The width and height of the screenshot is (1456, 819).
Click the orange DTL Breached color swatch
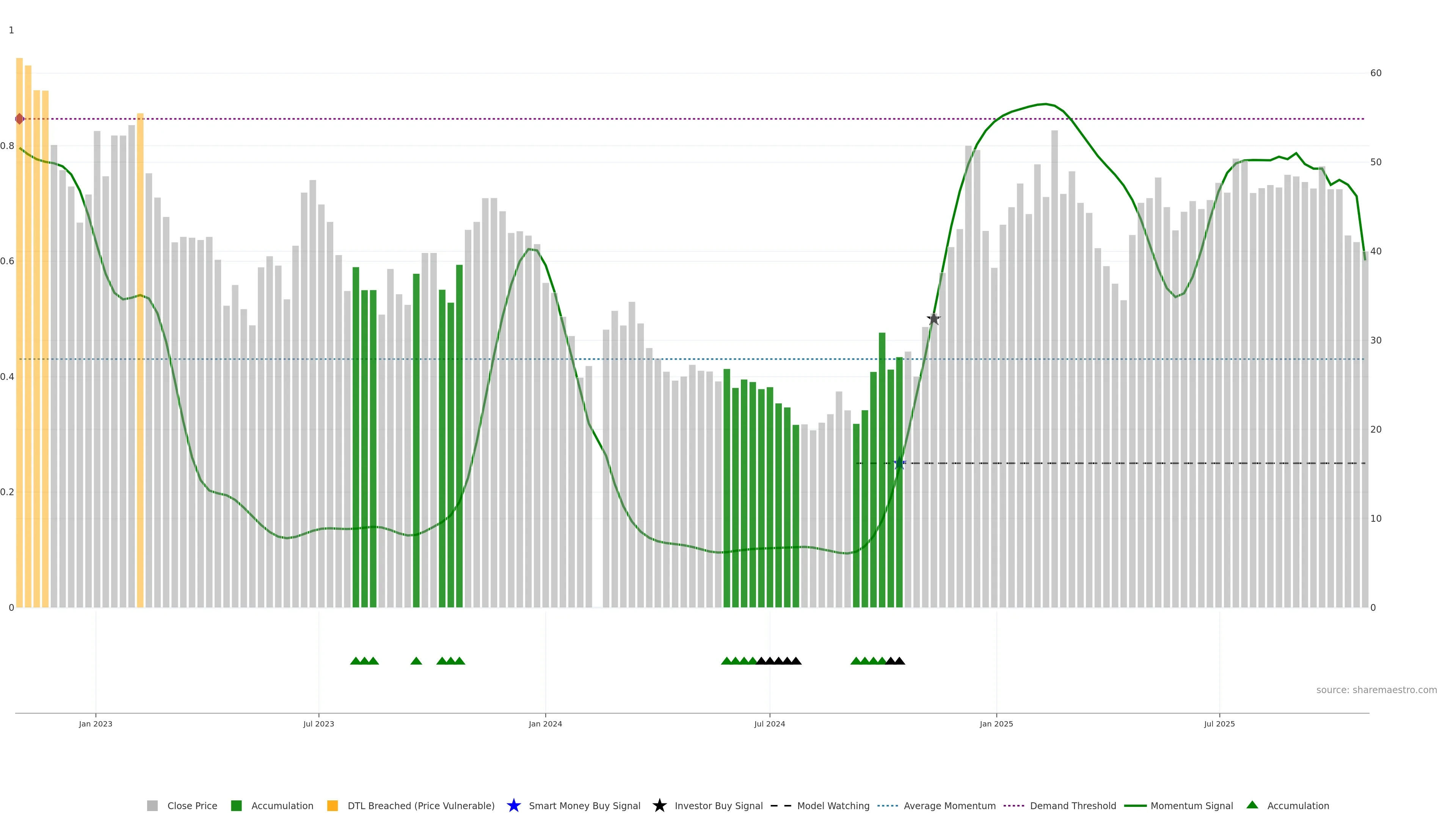pos(333,806)
